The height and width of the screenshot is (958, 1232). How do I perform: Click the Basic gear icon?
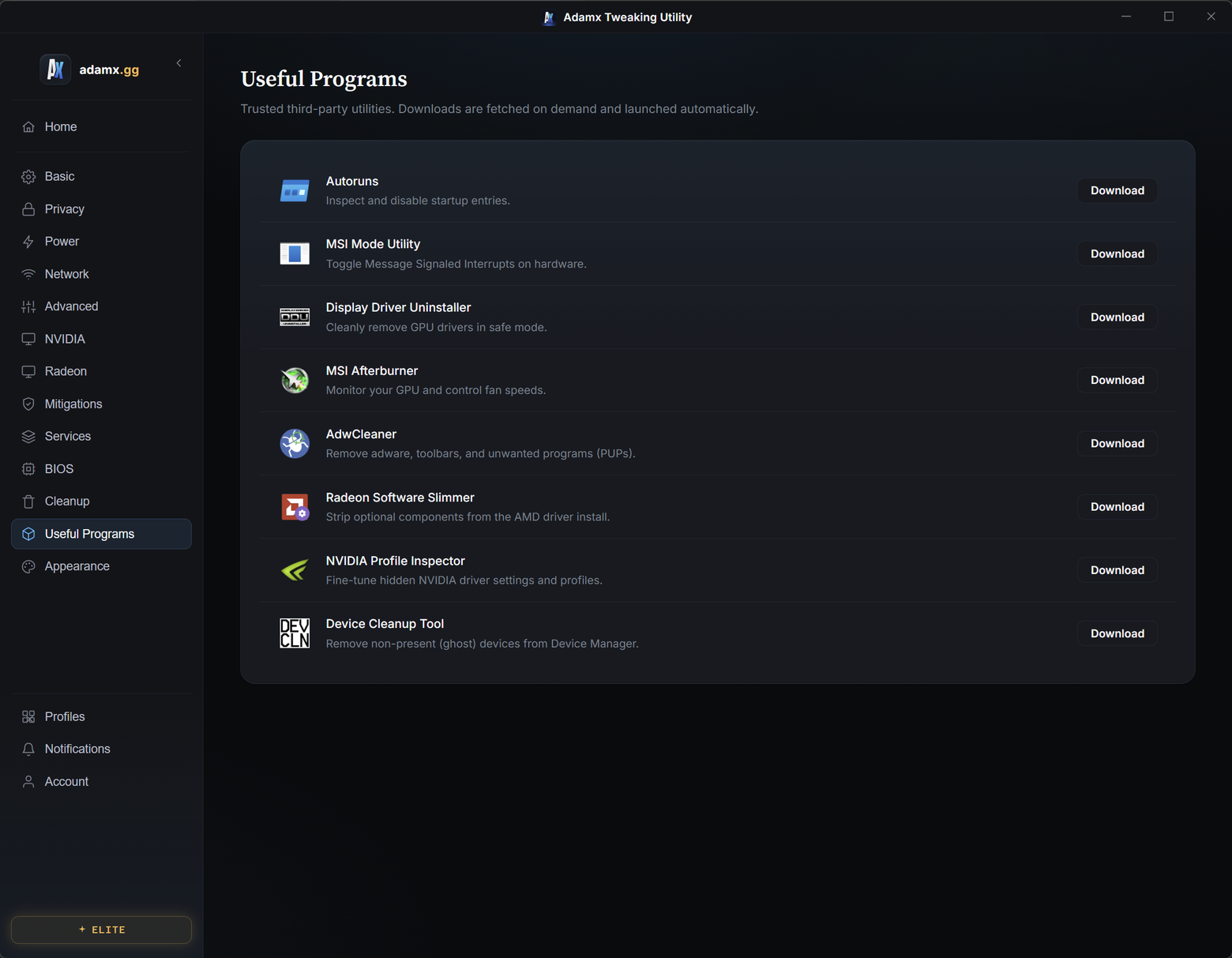click(x=28, y=177)
